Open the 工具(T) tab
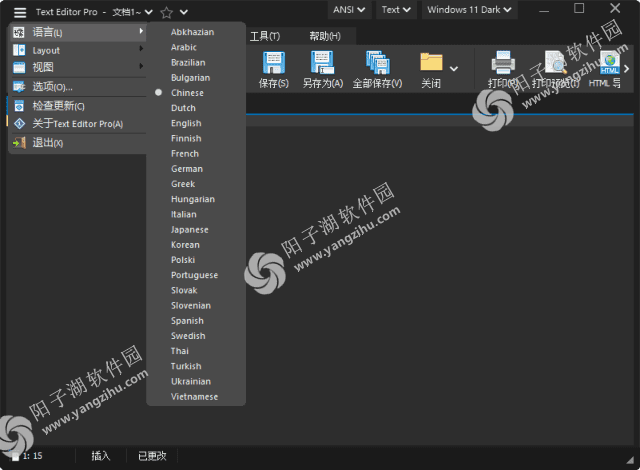The image size is (640, 470). [x=265, y=36]
